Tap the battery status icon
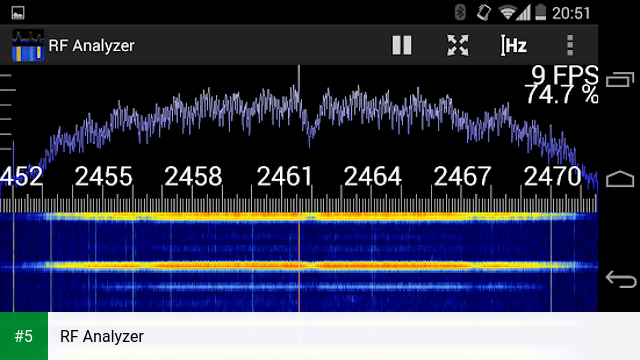 pos(540,12)
